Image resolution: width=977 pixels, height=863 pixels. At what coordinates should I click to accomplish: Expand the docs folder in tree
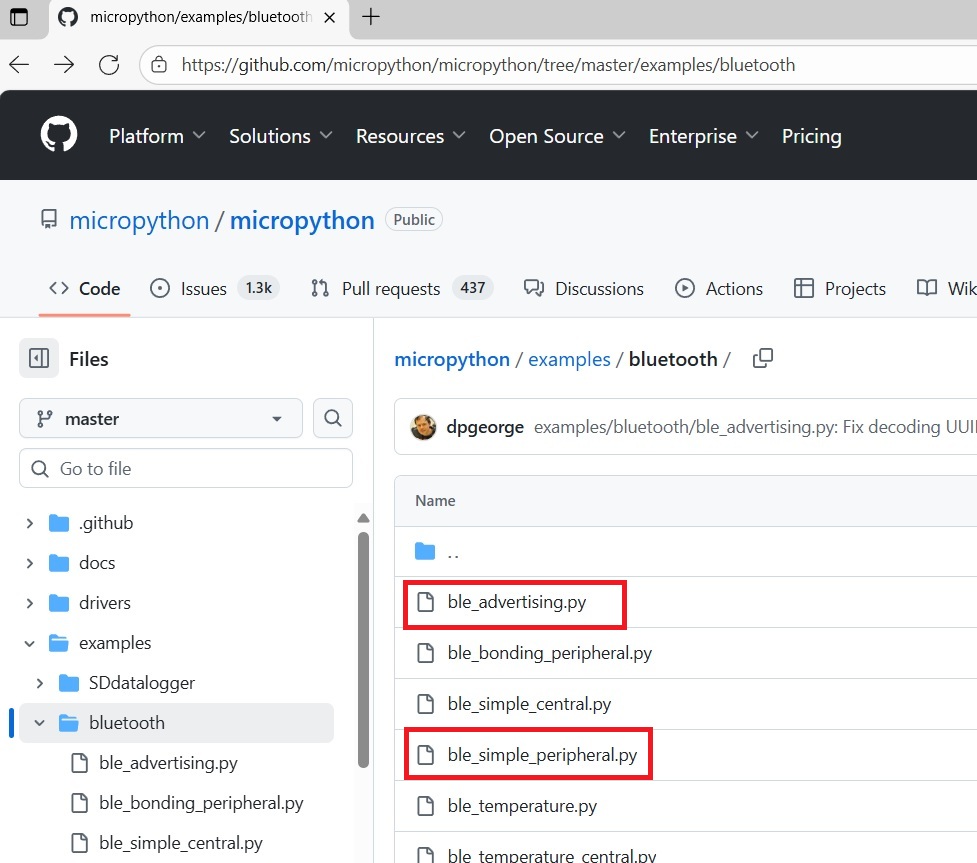(30, 563)
